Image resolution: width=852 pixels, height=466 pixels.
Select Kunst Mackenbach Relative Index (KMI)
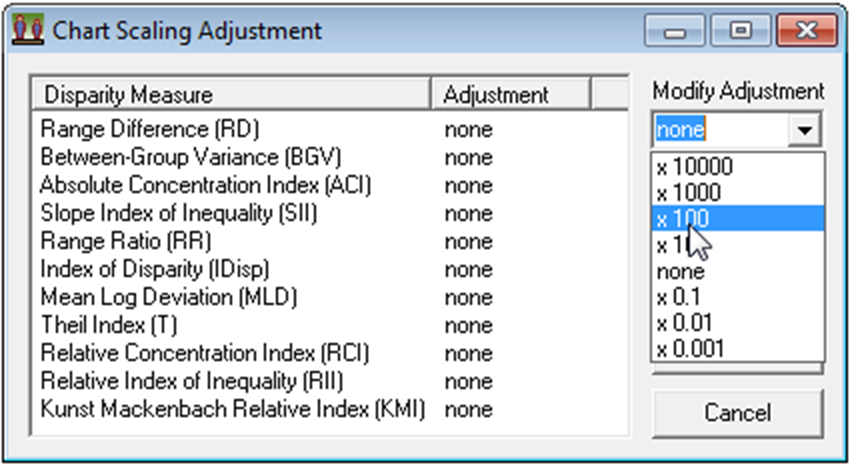232,409
